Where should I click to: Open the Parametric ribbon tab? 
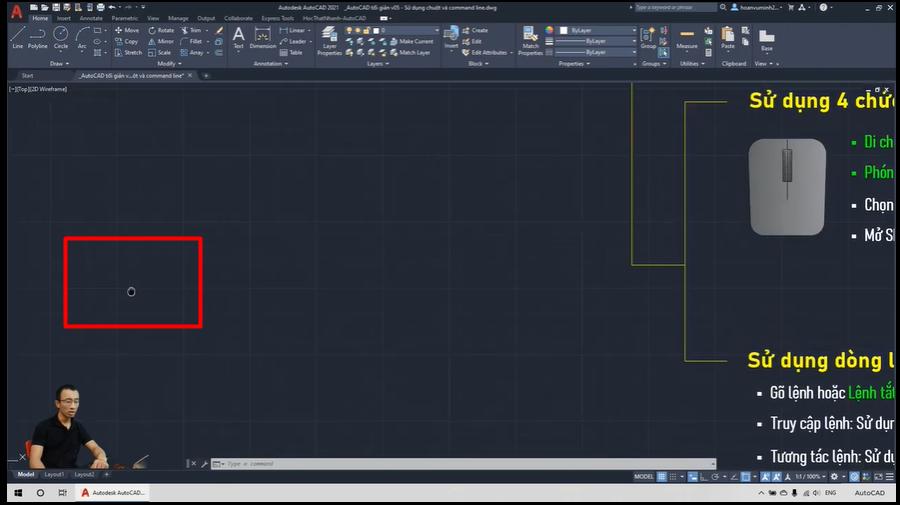pos(125,18)
